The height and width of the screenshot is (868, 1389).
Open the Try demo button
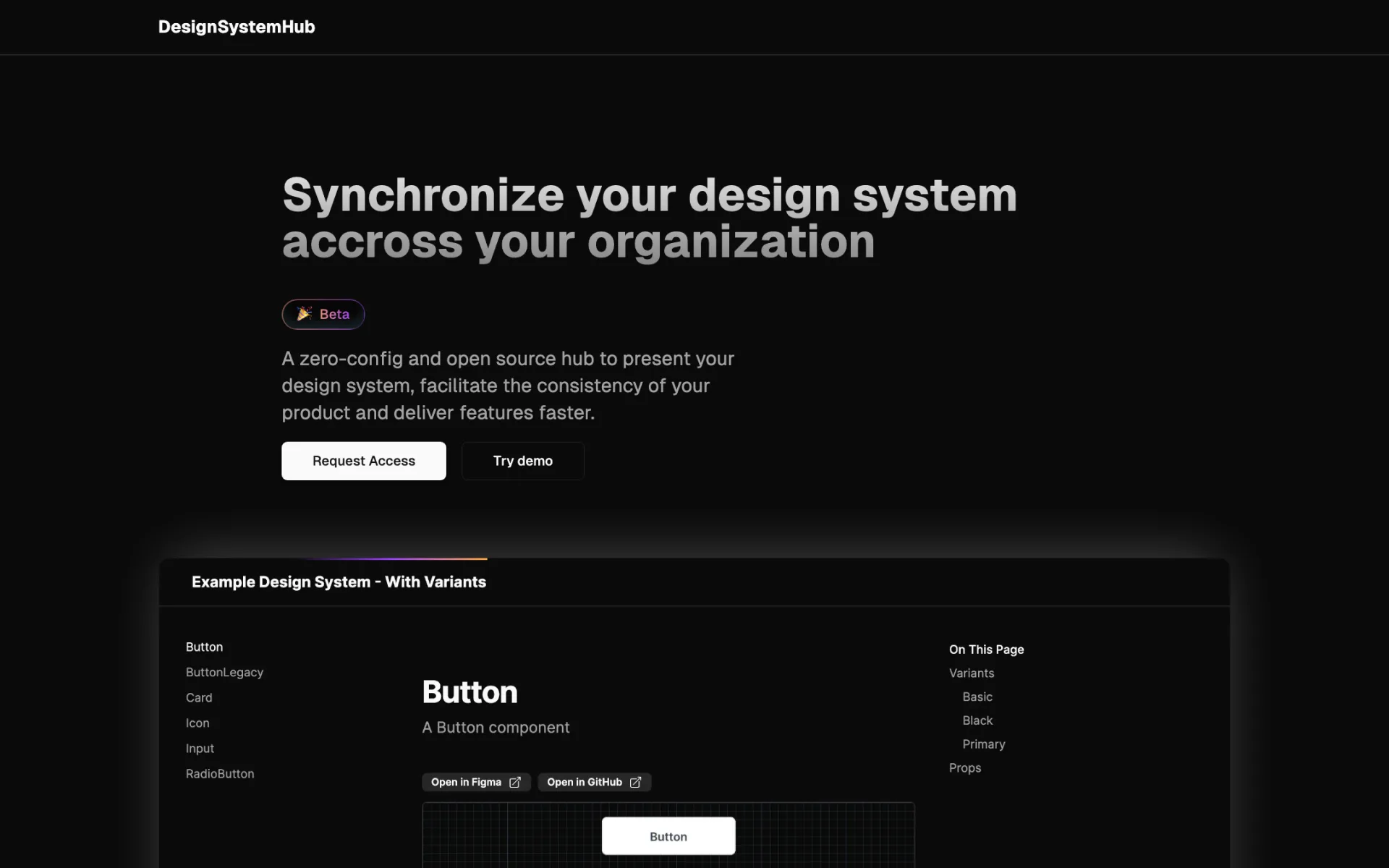click(523, 461)
